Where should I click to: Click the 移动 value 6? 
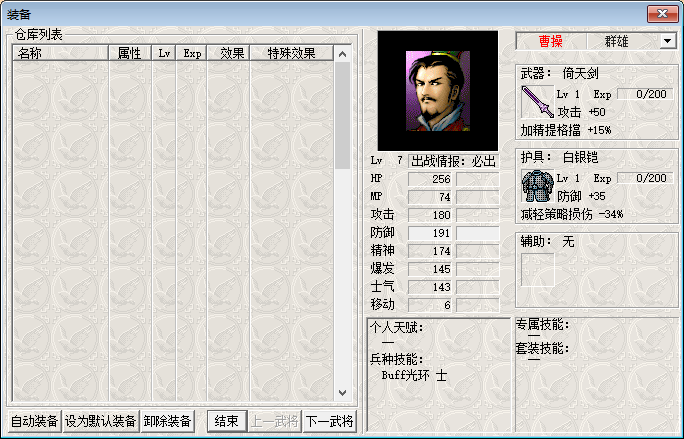430,305
